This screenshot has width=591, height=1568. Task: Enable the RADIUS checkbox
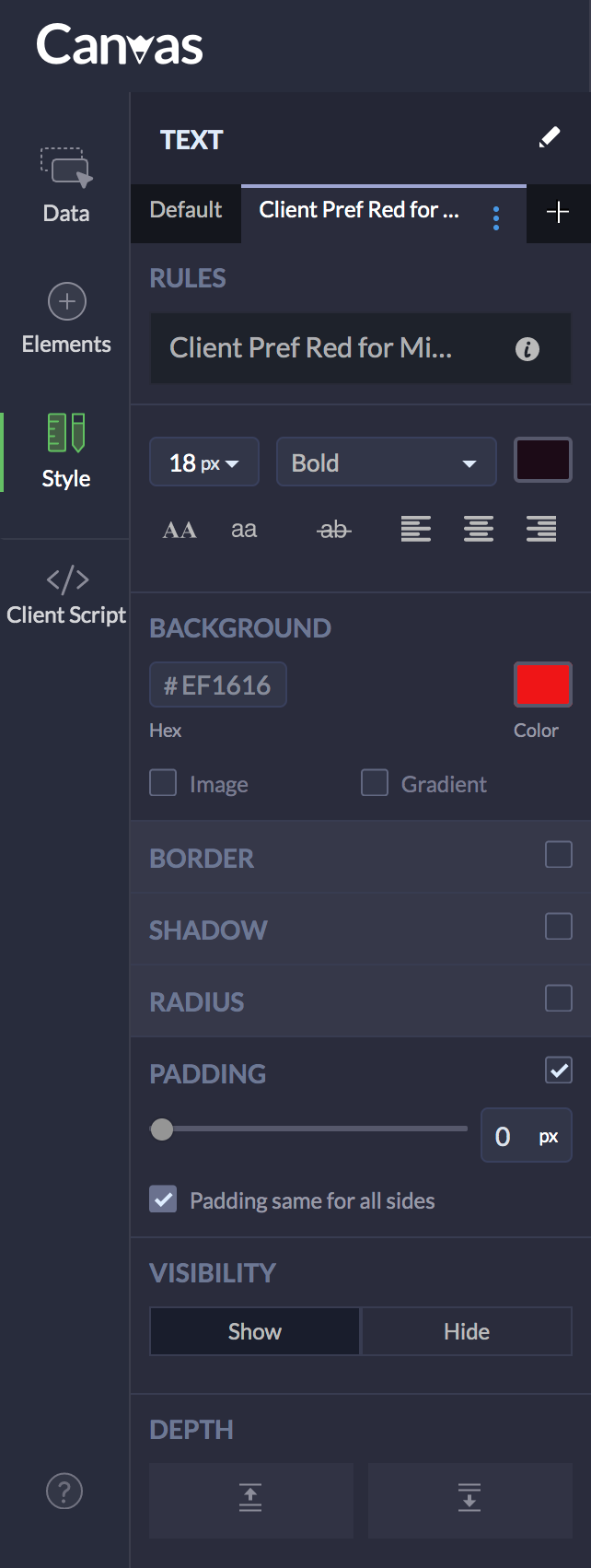click(559, 999)
